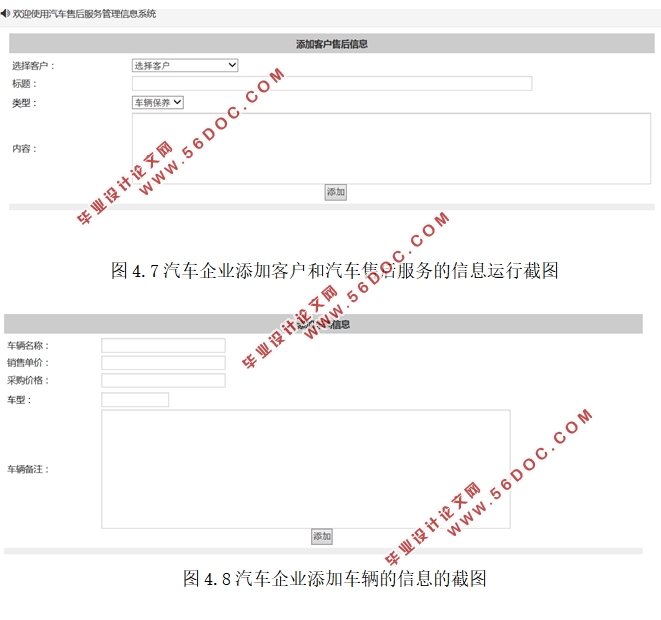661x620 pixels.
Task: Click 添加 button under customer after-sales form
Action: (x=336, y=192)
